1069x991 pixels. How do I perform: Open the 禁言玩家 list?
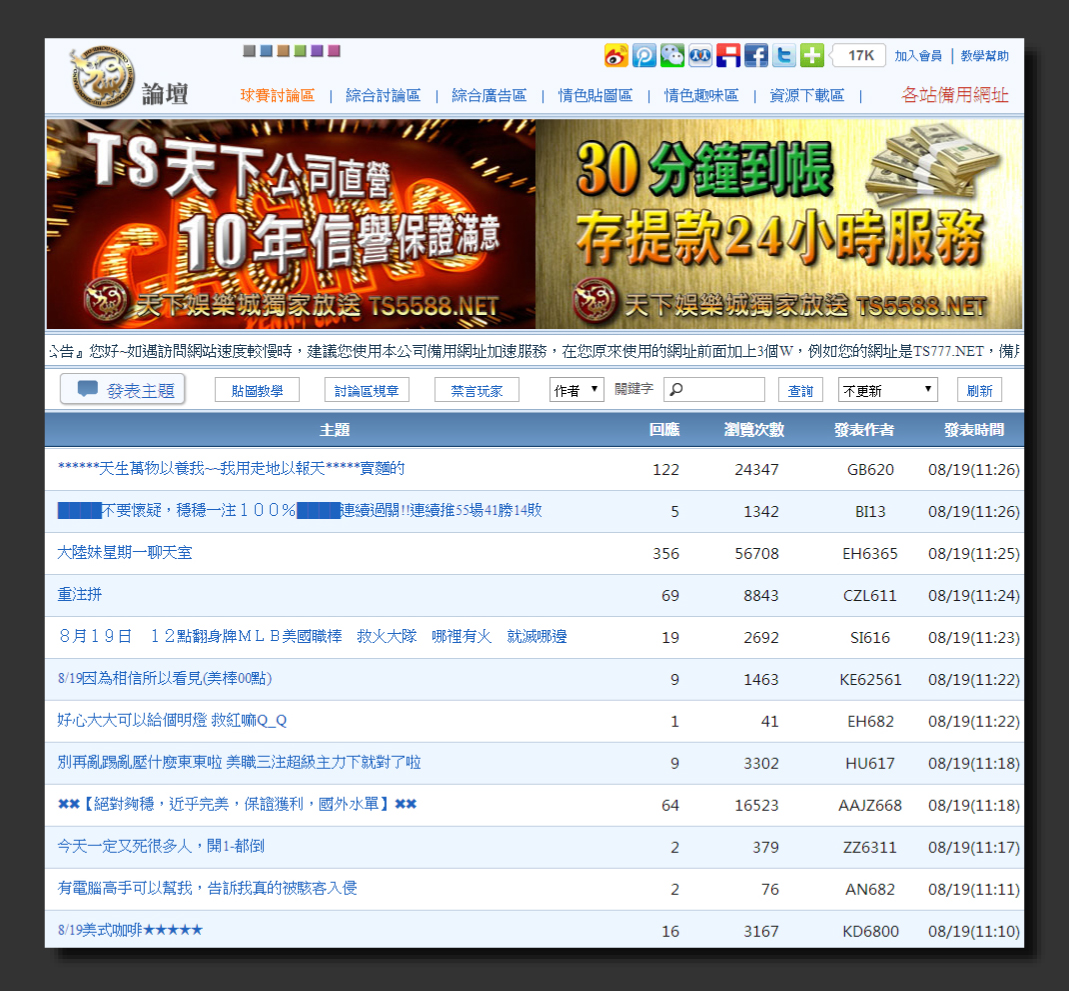click(x=477, y=391)
